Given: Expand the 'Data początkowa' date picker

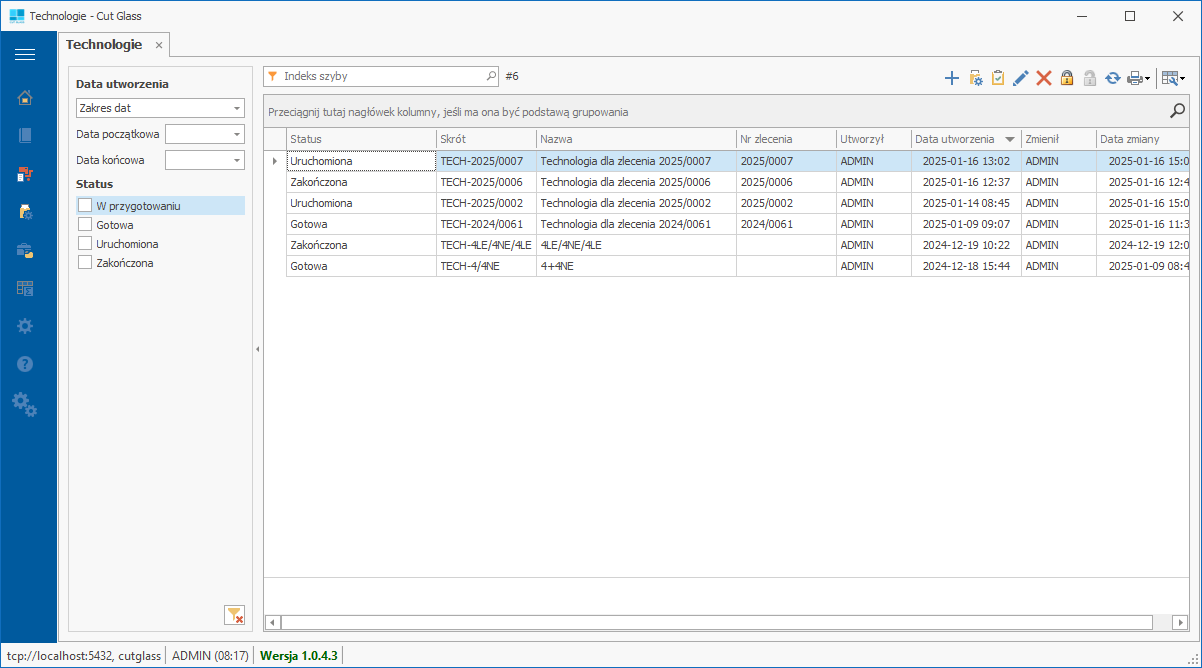Looking at the screenshot, I should click(237, 134).
